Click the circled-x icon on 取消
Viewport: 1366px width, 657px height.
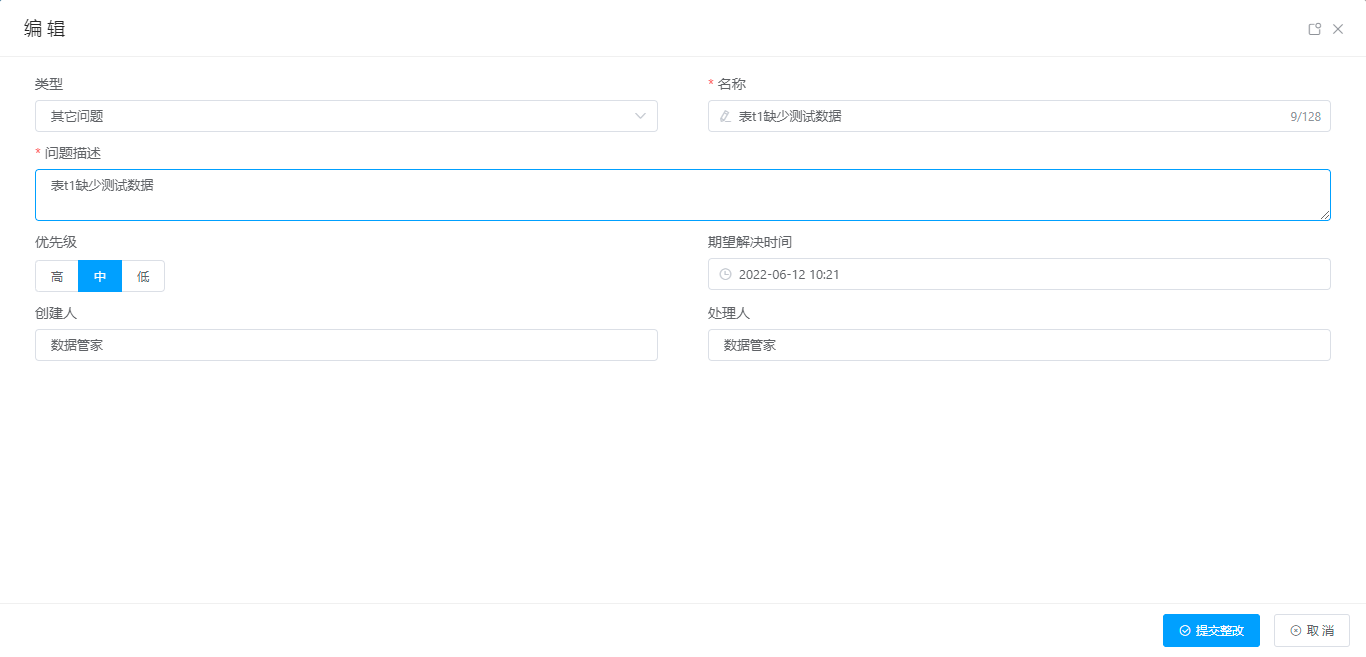1296,631
